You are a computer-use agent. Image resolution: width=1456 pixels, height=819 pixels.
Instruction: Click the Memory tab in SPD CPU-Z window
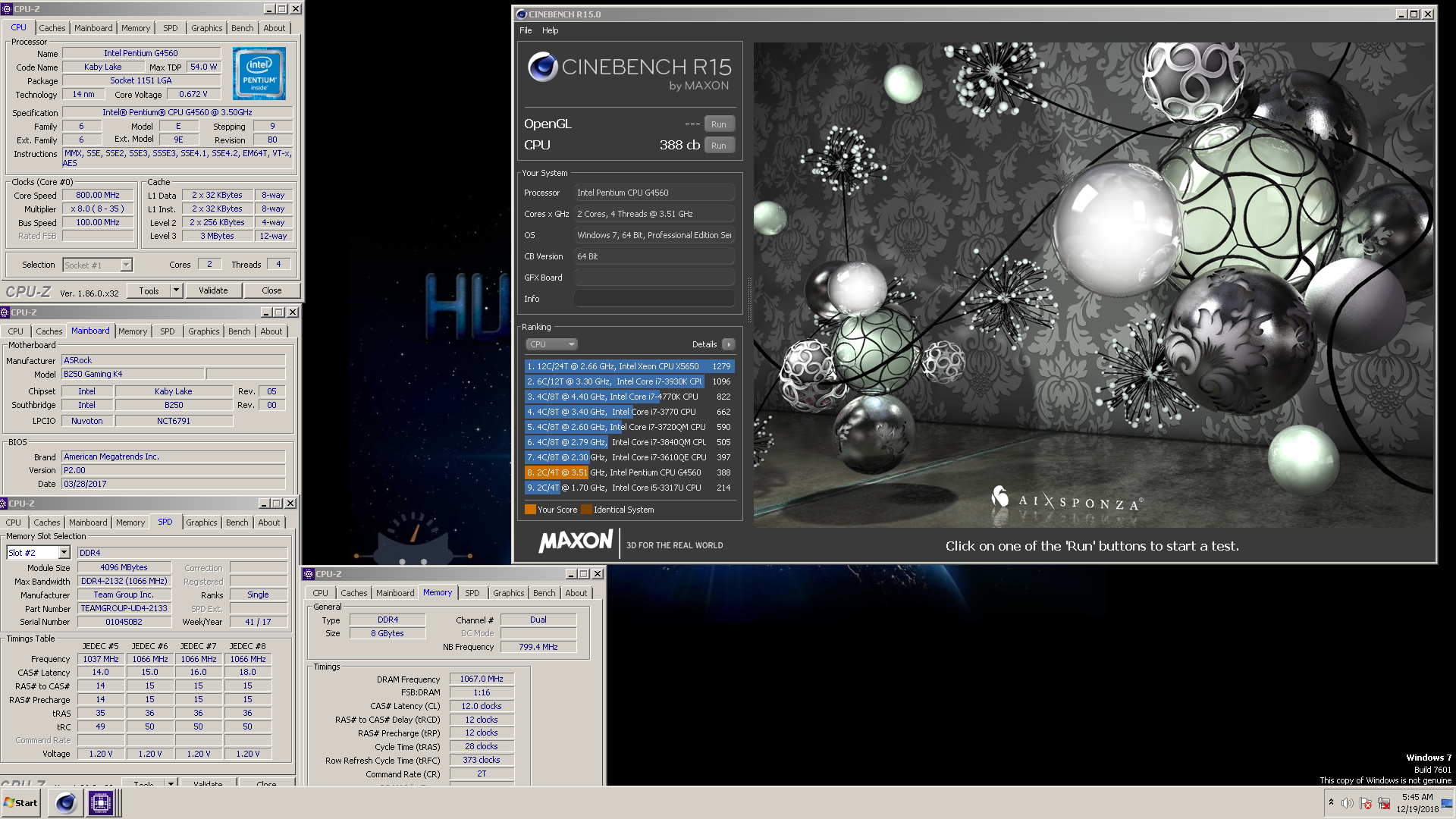click(x=130, y=522)
